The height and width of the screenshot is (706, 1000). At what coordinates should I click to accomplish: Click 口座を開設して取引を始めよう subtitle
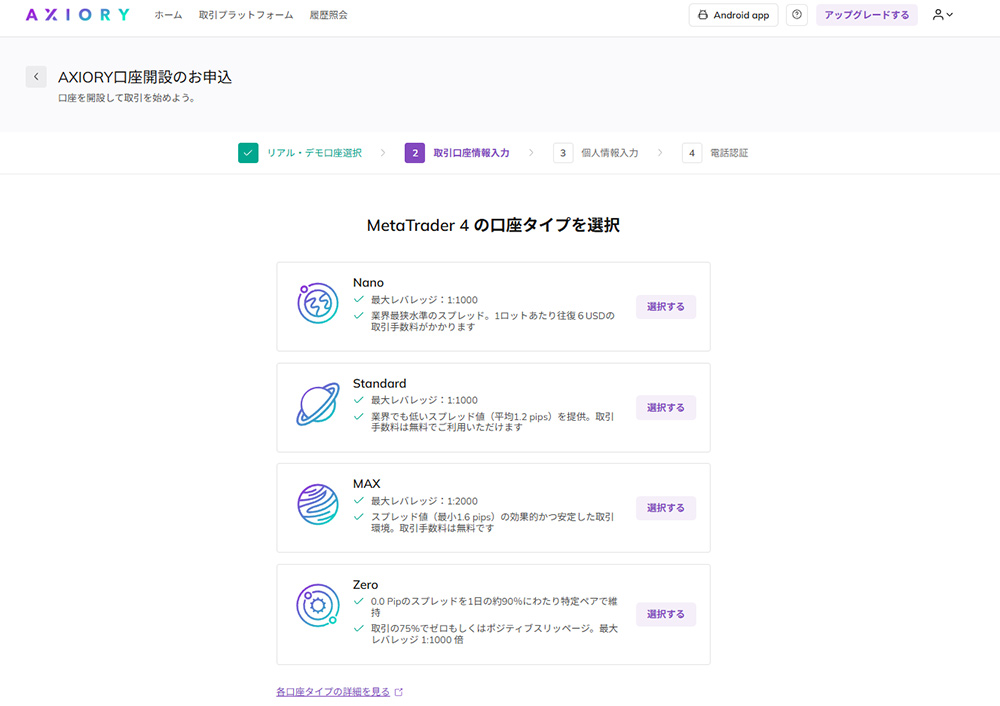[x=127, y=98]
